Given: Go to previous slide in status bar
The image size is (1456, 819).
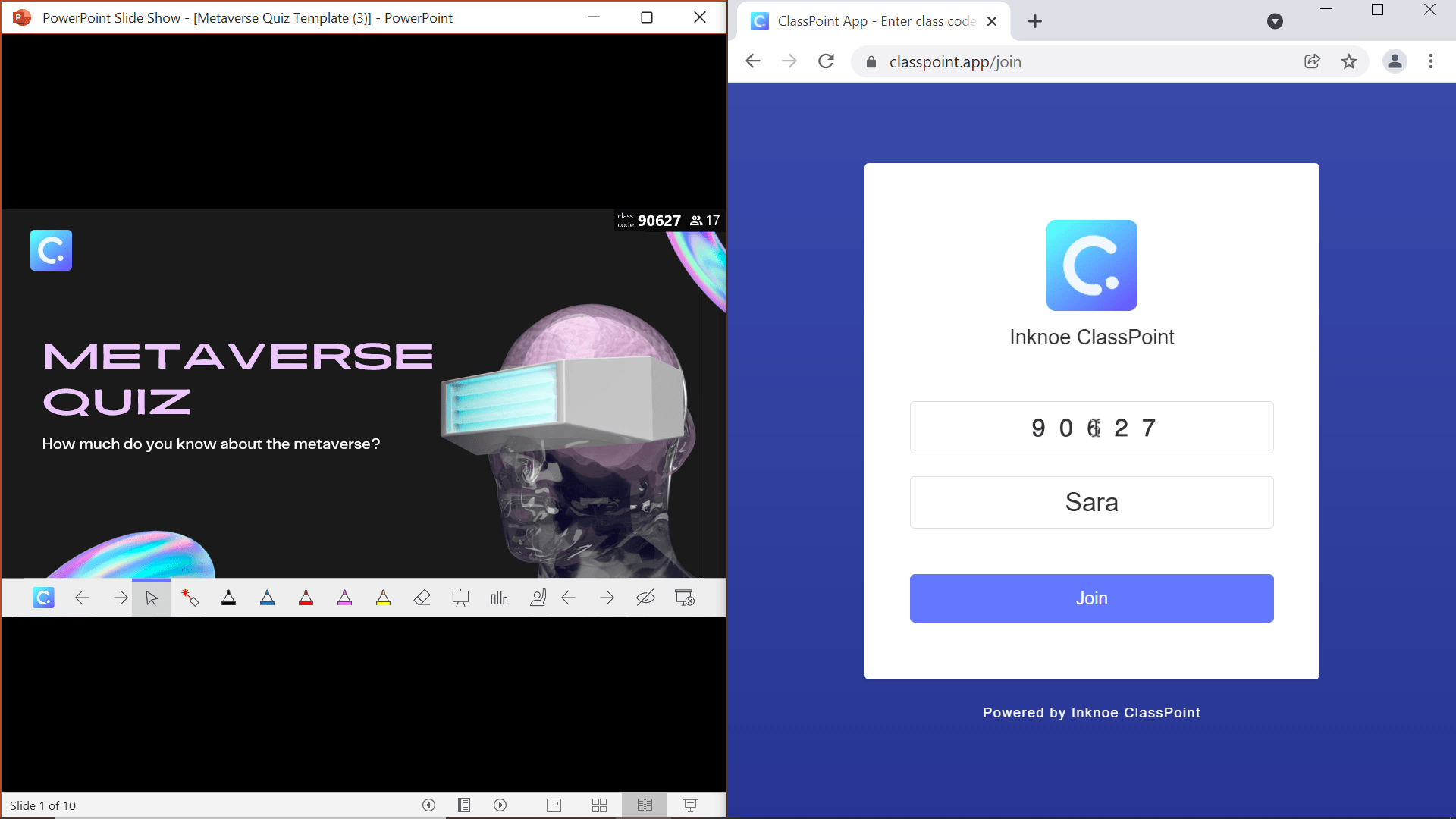Looking at the screenshot, I should tap(429, 805).
